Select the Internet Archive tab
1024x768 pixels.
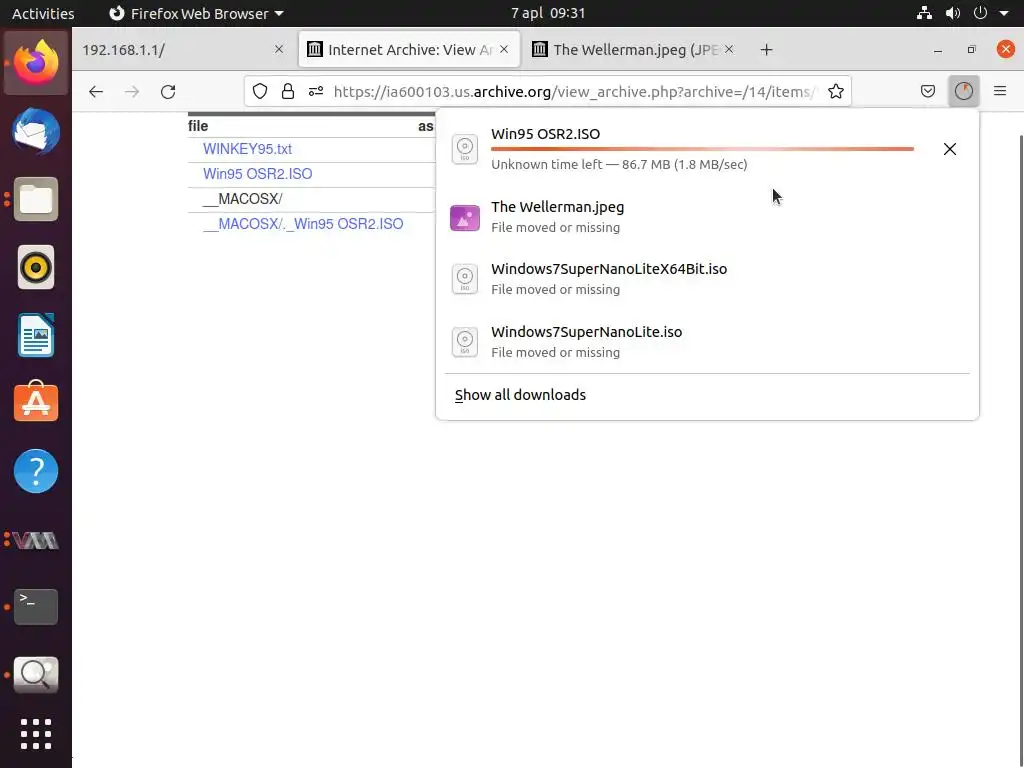(x=409, y=50)
